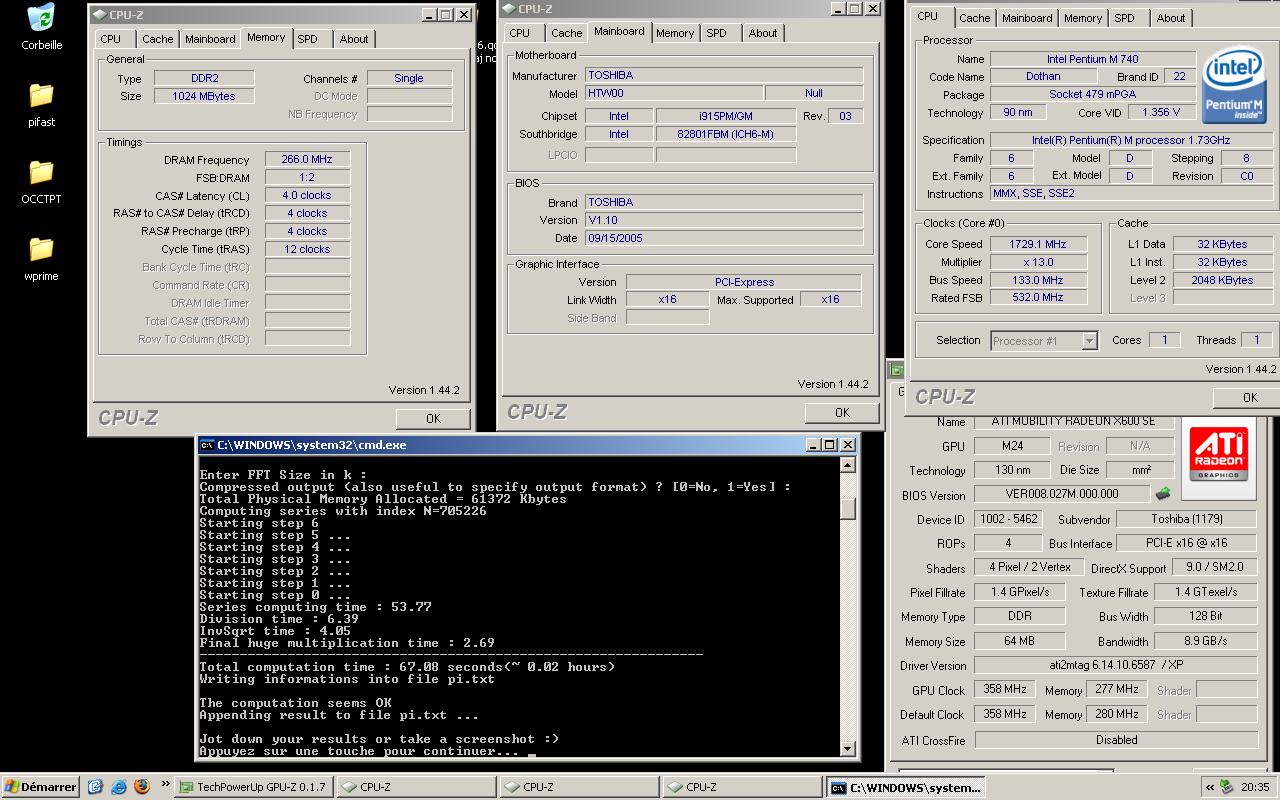Click the title bar icon of Mainboard CPU-Z window
The width and height of the screenshot is (1280, 800).
coord(508,9)
